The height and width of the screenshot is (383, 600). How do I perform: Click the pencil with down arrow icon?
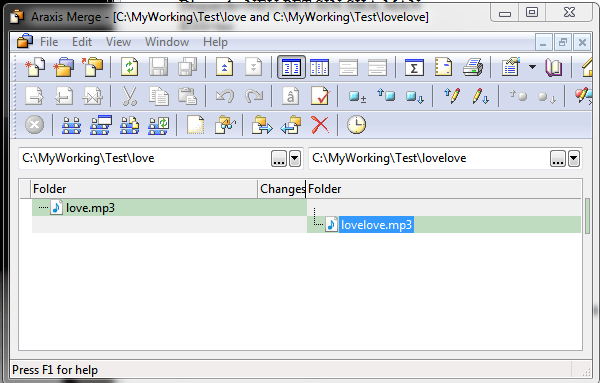[x=480, y=96]
